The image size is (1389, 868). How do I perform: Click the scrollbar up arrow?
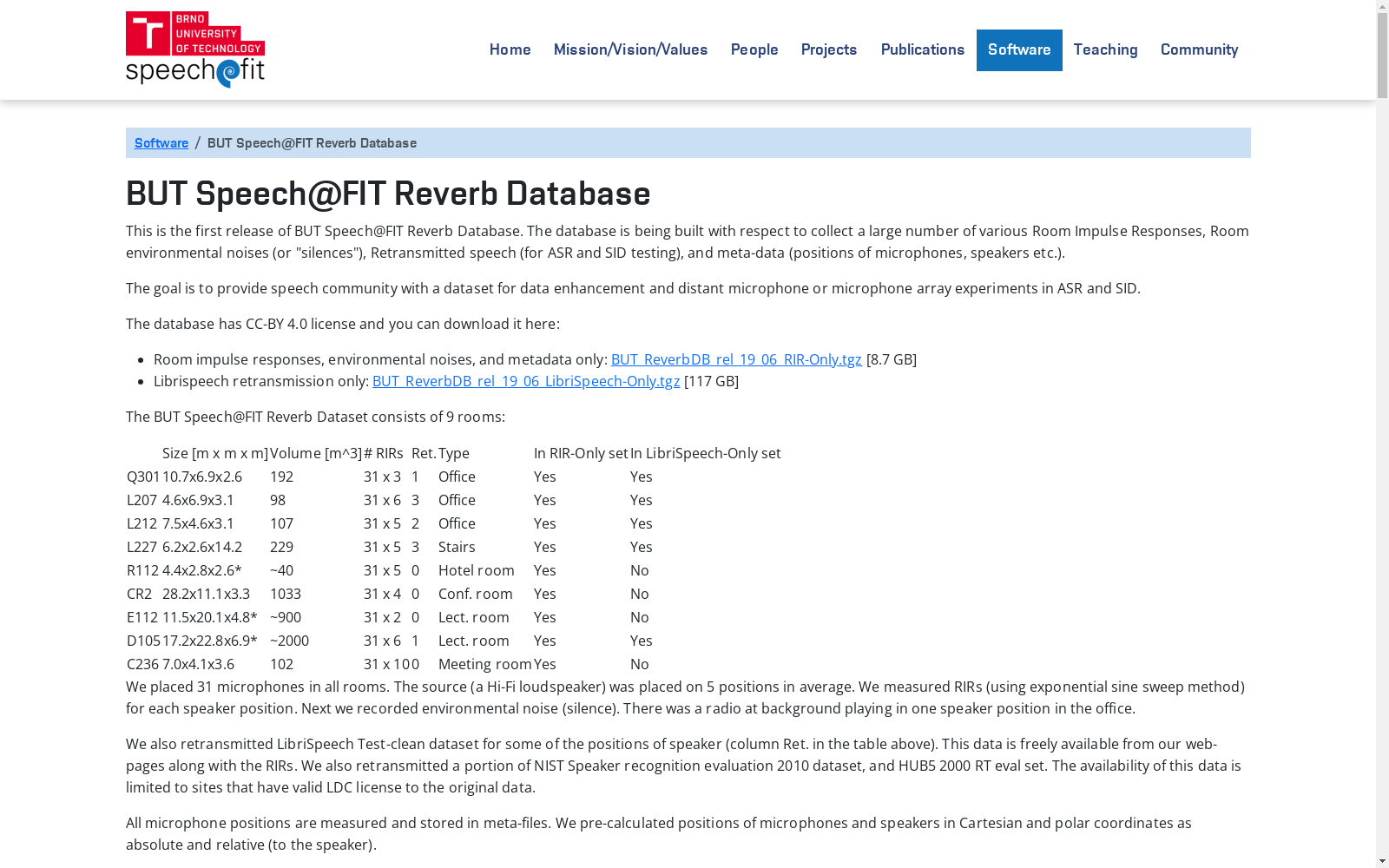point(1382,7)
